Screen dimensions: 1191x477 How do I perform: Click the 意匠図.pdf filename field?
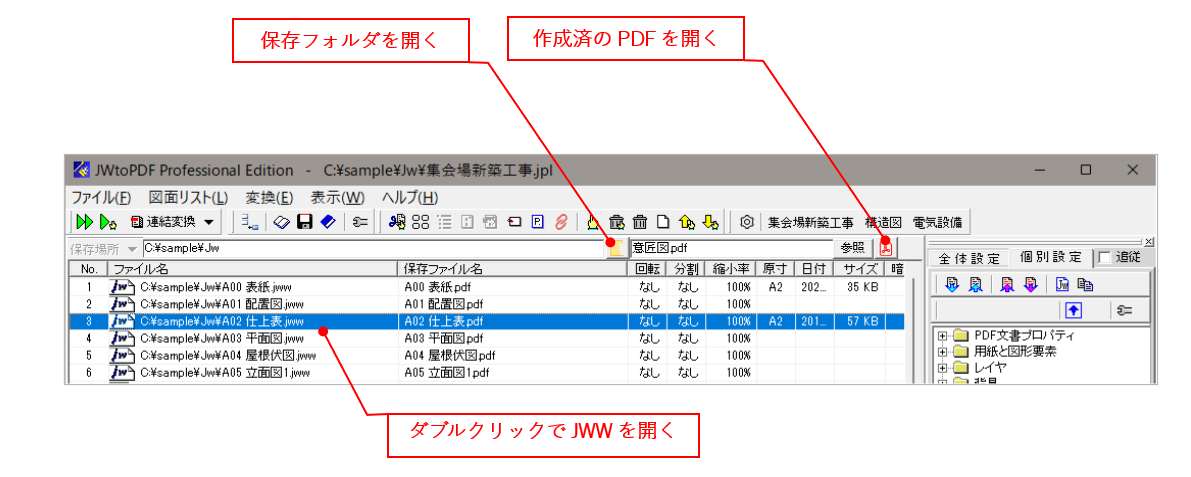[x=731, y=248]
